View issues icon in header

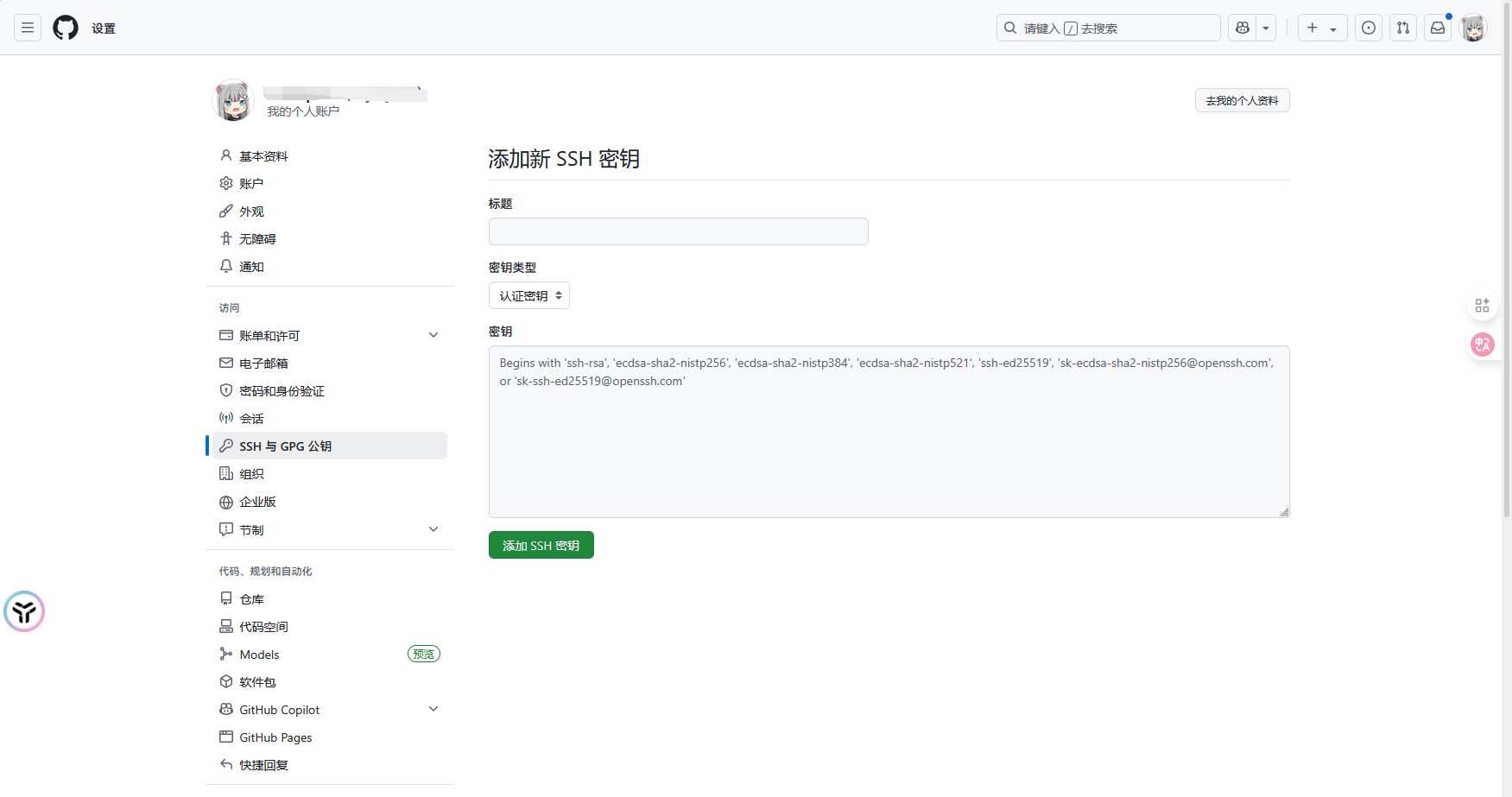(x=1369, y=28)
